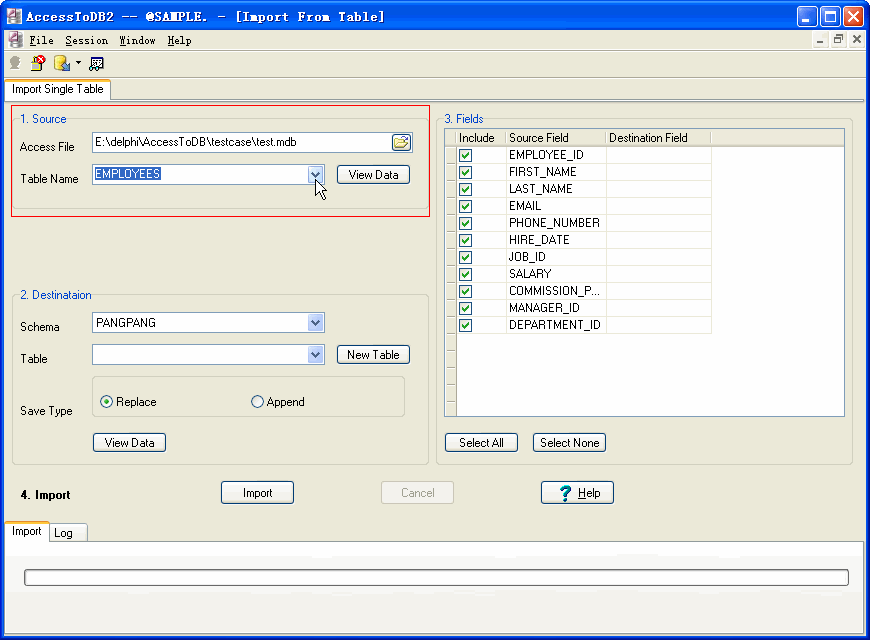Uncheck the HIRE_DATE include checkbox
The width and height of the screenshot is (870, 640).
click(x=466, y=240)
